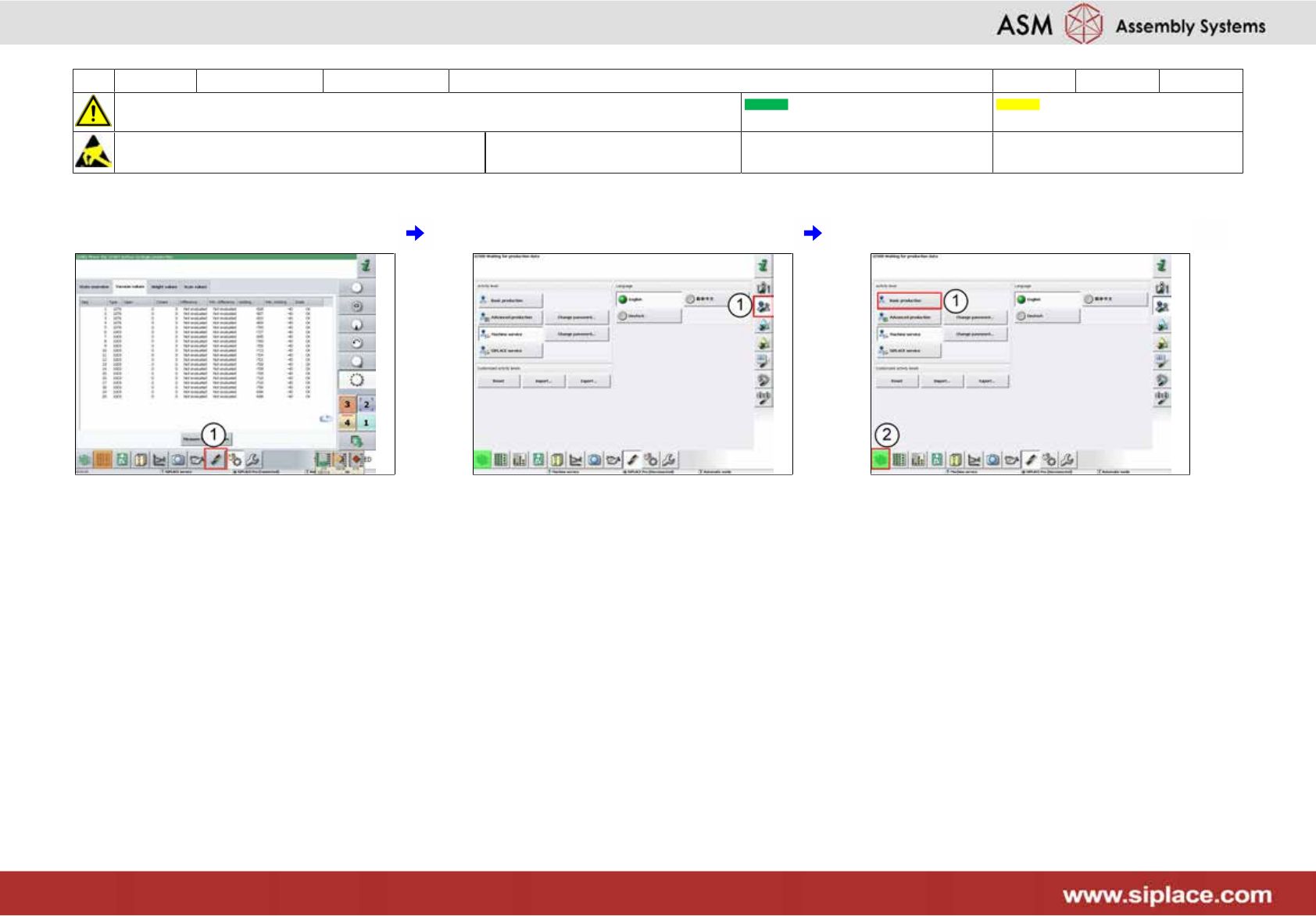Switch to the Height values tab

pyautogui.click(x=164, y=287)
